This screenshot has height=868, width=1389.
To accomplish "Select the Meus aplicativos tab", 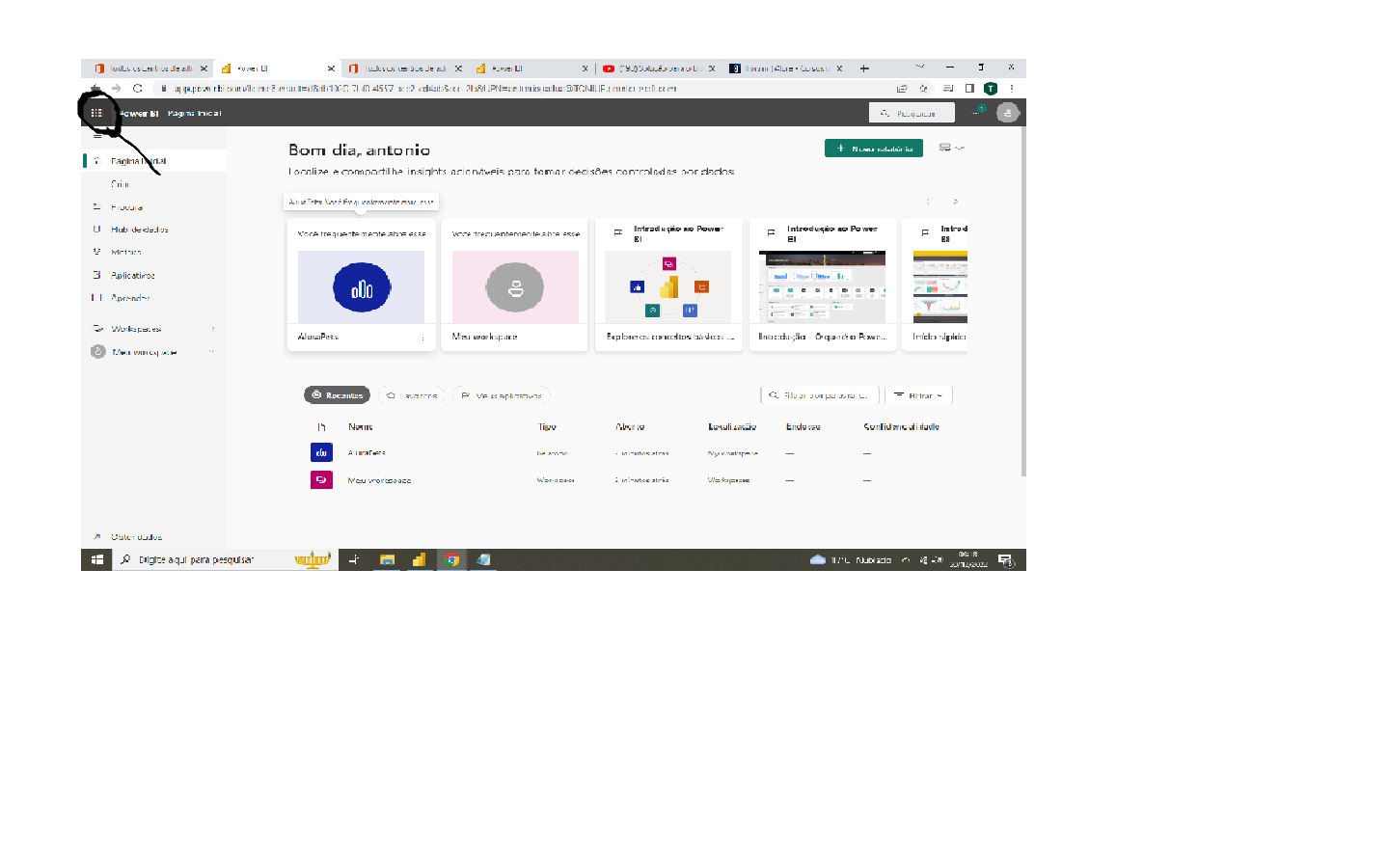I will coord(502,395).
